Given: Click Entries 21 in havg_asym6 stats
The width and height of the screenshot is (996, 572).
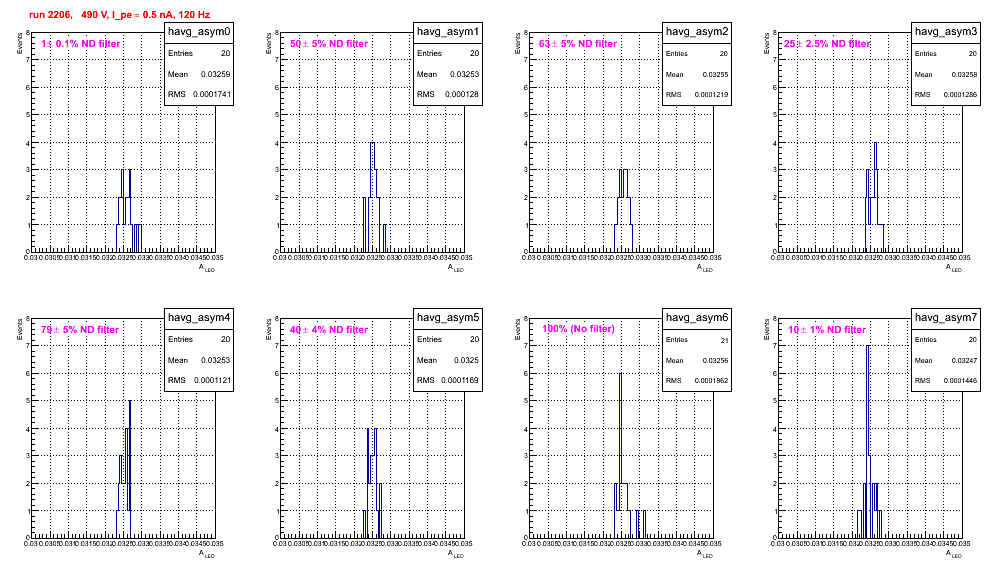Looking at the screenshot, I should 697,340.
